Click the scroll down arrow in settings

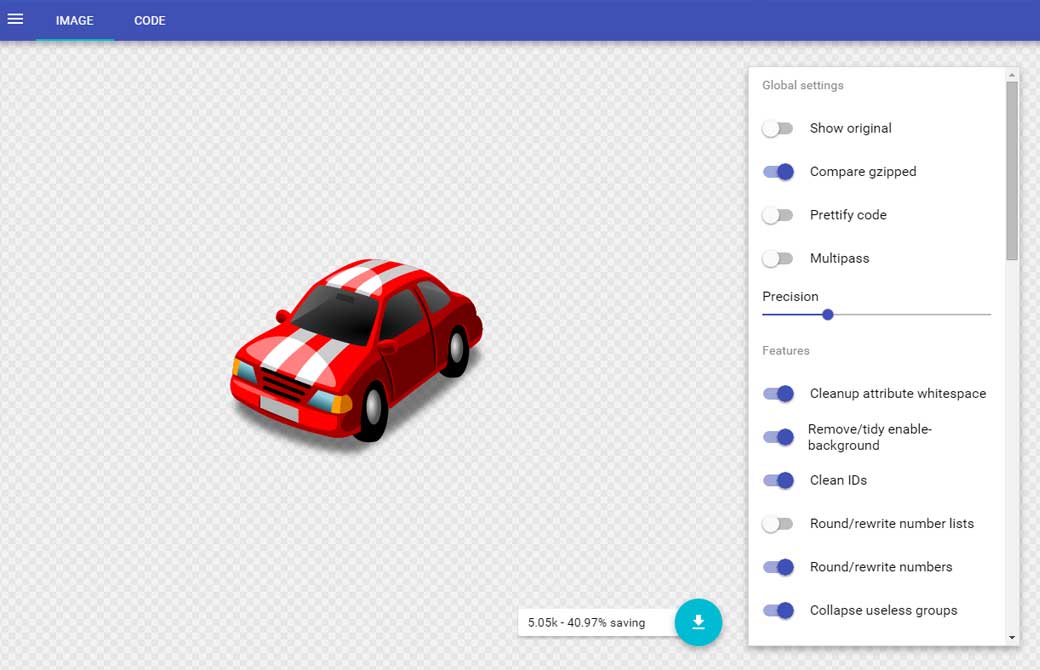pyautogui.click(x=1012, y=637)
